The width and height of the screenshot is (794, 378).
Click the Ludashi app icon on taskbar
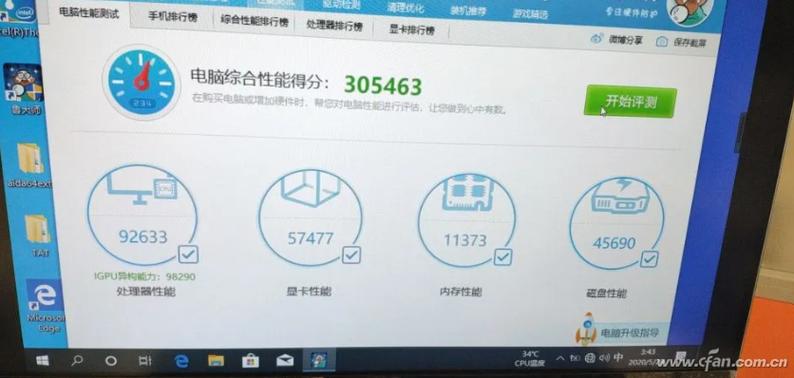319,360
